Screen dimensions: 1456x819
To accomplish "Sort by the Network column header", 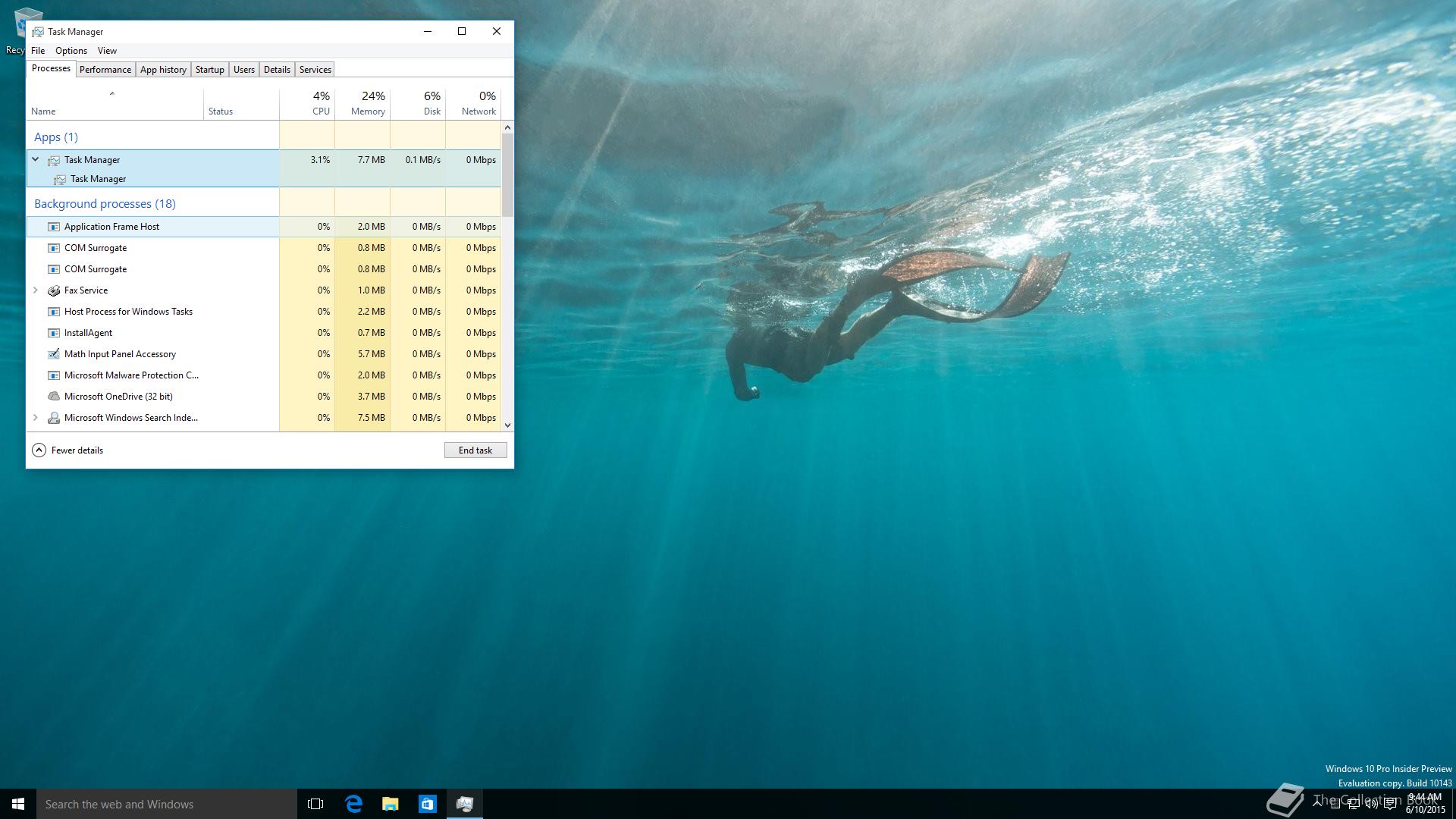I will pos(473,105).
